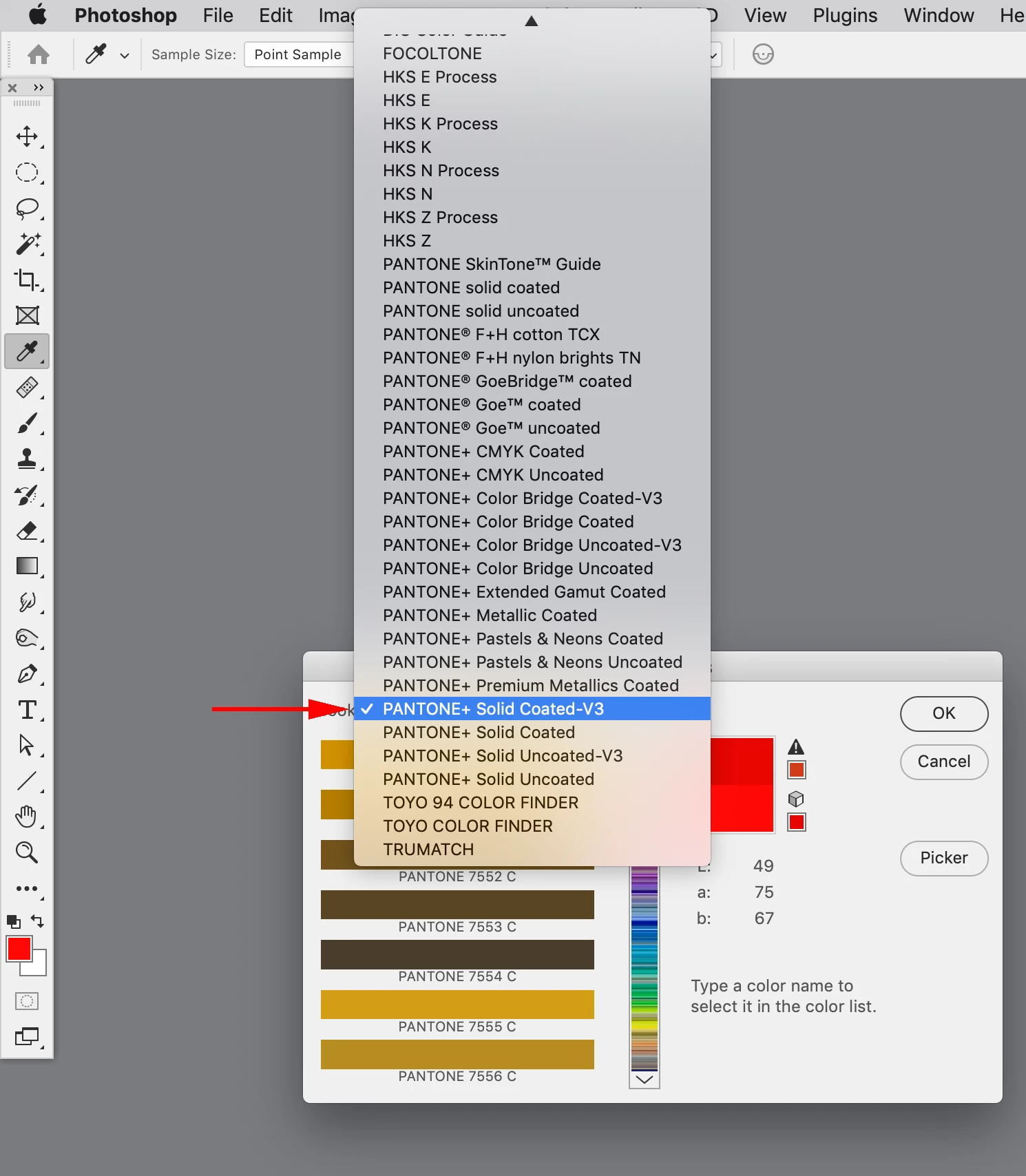Select the Crop tool

point(27,280)
